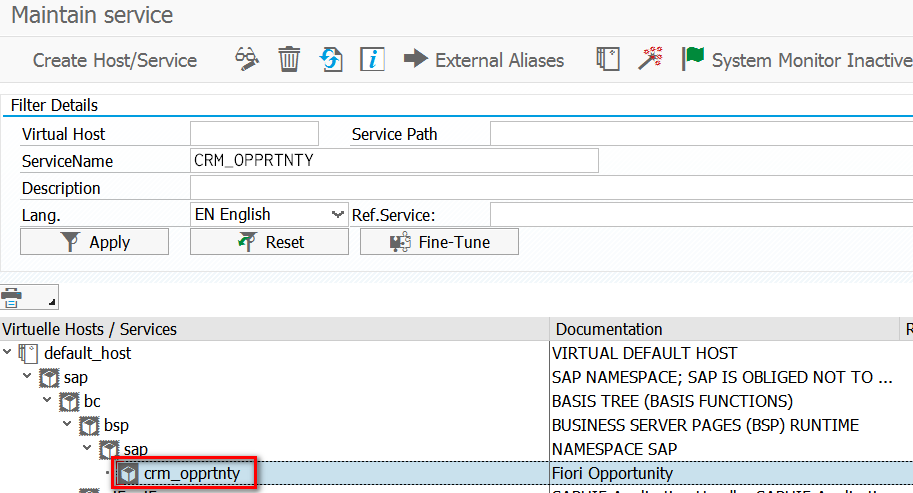Collapse the default_host tree node
913x493 pixels.
pos(9,353)
